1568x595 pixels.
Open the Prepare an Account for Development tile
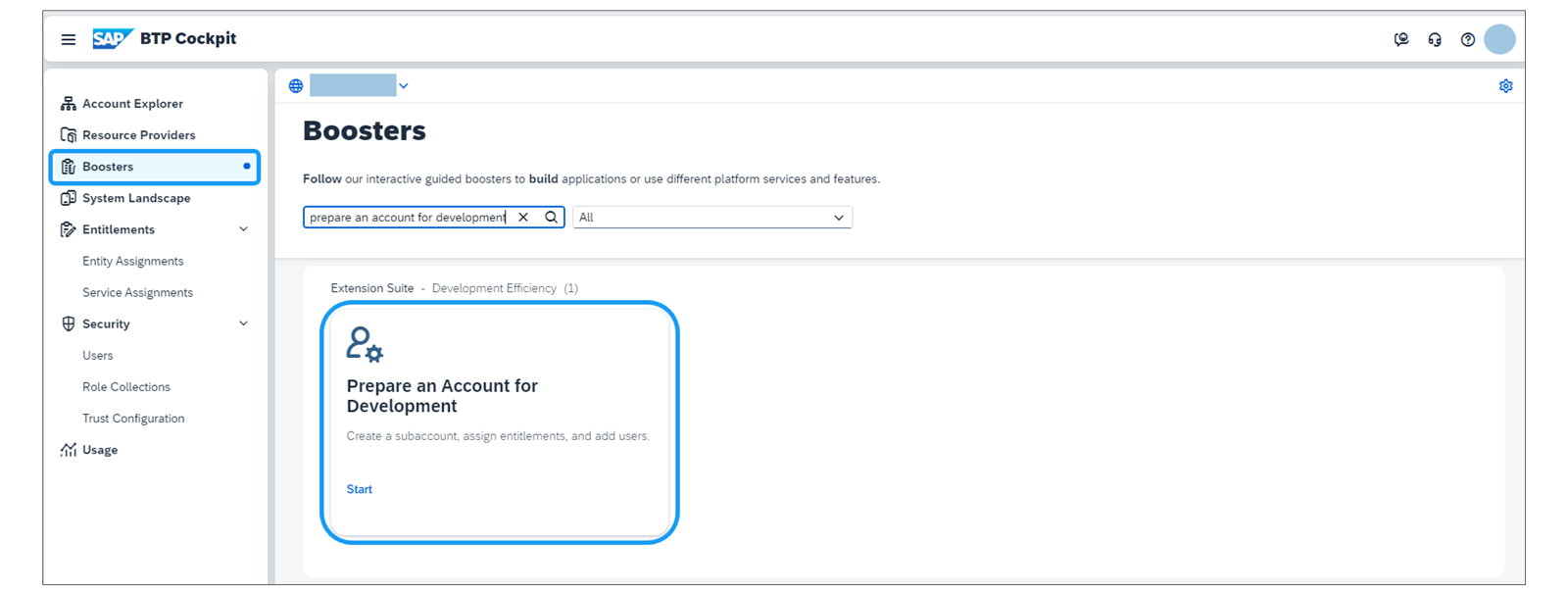tap(499, 422)
